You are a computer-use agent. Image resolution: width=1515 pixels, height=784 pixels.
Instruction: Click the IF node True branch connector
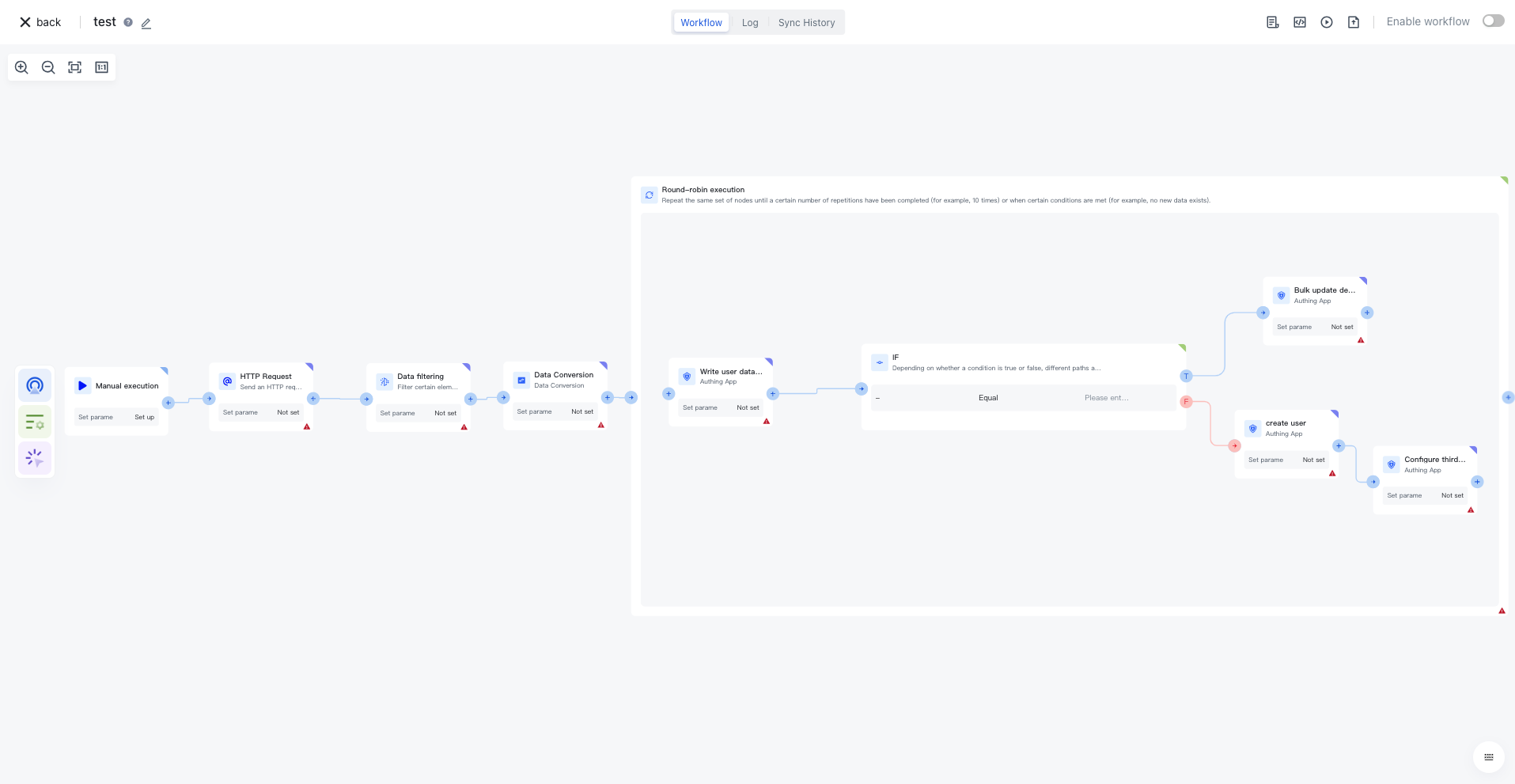pos(1186,376)
